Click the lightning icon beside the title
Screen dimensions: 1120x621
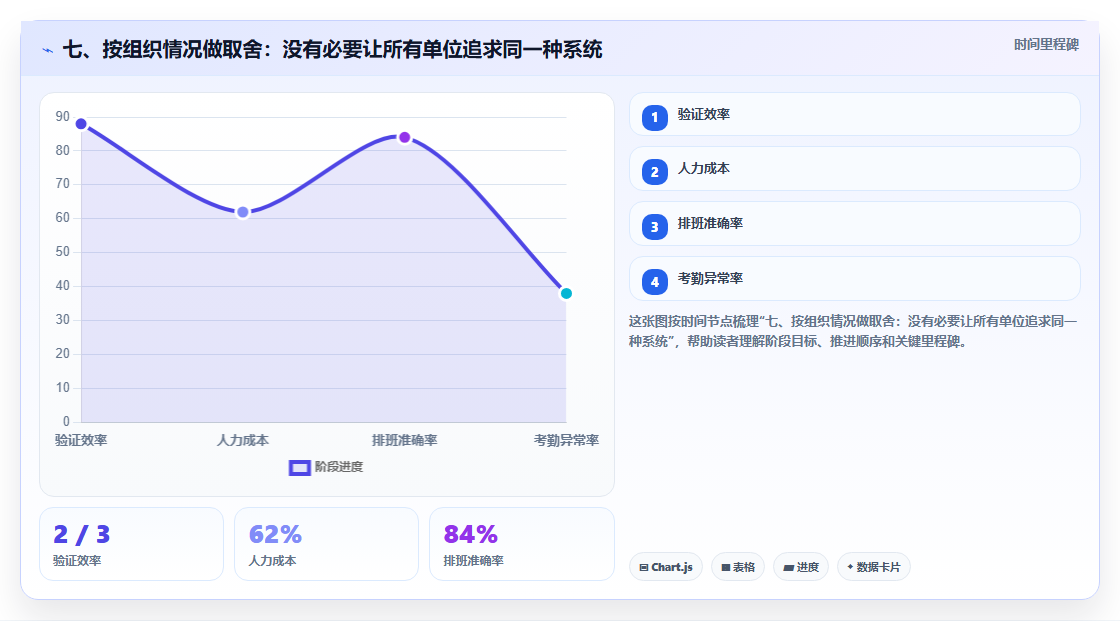coord(48,50)
